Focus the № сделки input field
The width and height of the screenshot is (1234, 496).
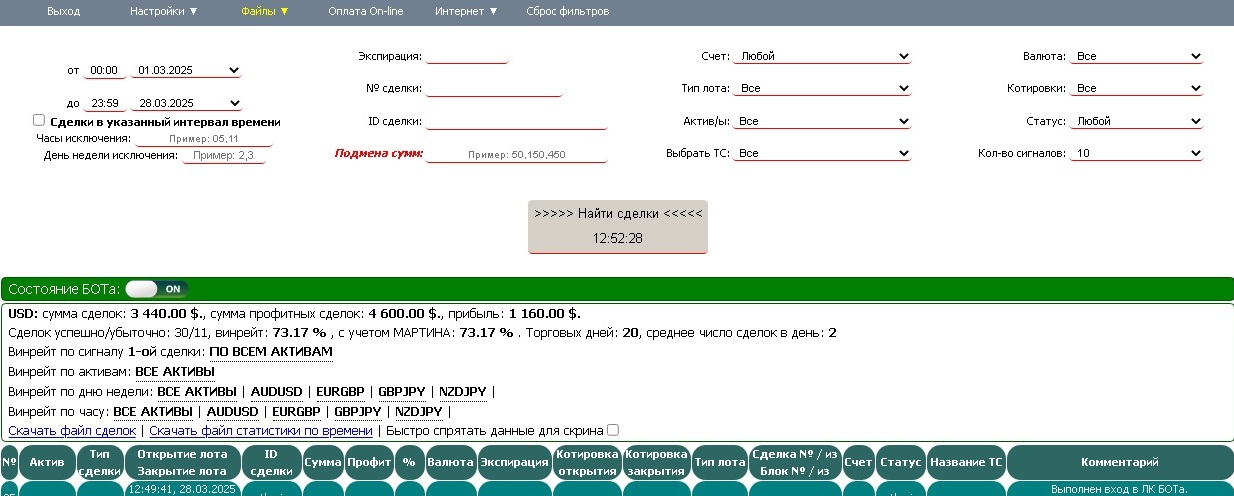494,88
